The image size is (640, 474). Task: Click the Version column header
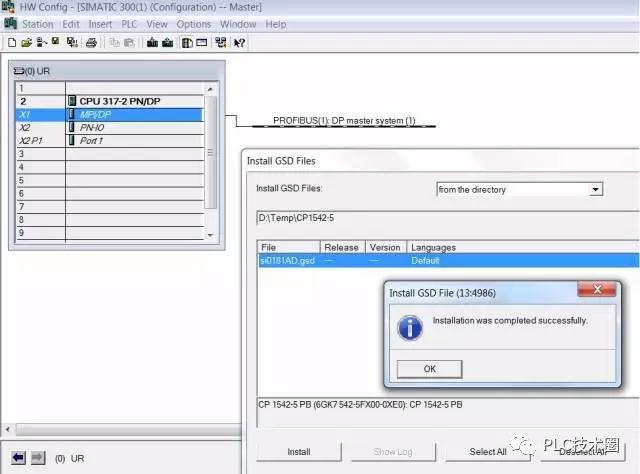point(385,247)
